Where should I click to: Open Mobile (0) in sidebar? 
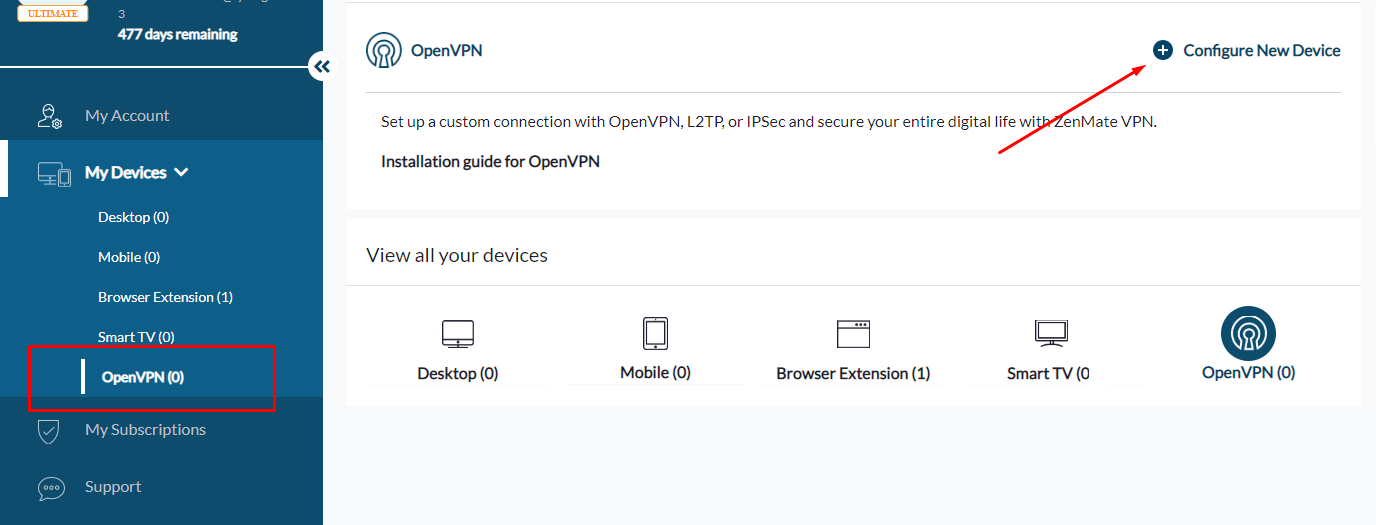click(x=129, y=257)
